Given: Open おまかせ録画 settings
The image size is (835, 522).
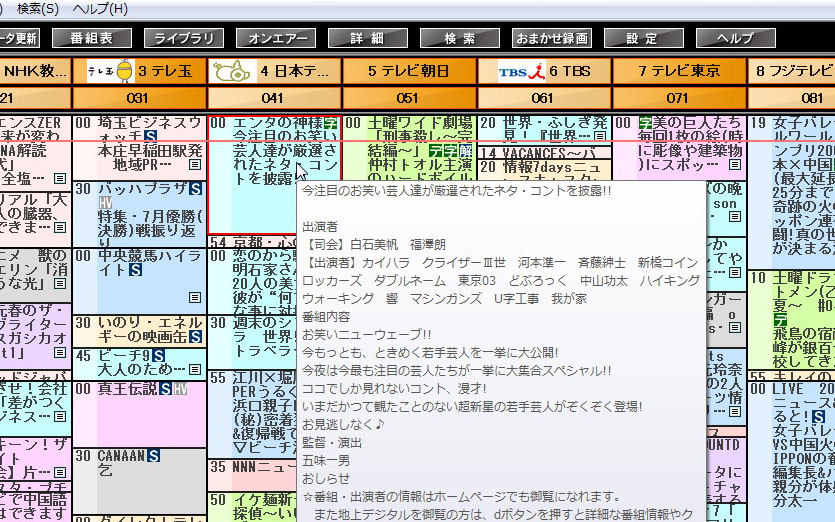Looking at the screenshot, I should pos(552,38).
